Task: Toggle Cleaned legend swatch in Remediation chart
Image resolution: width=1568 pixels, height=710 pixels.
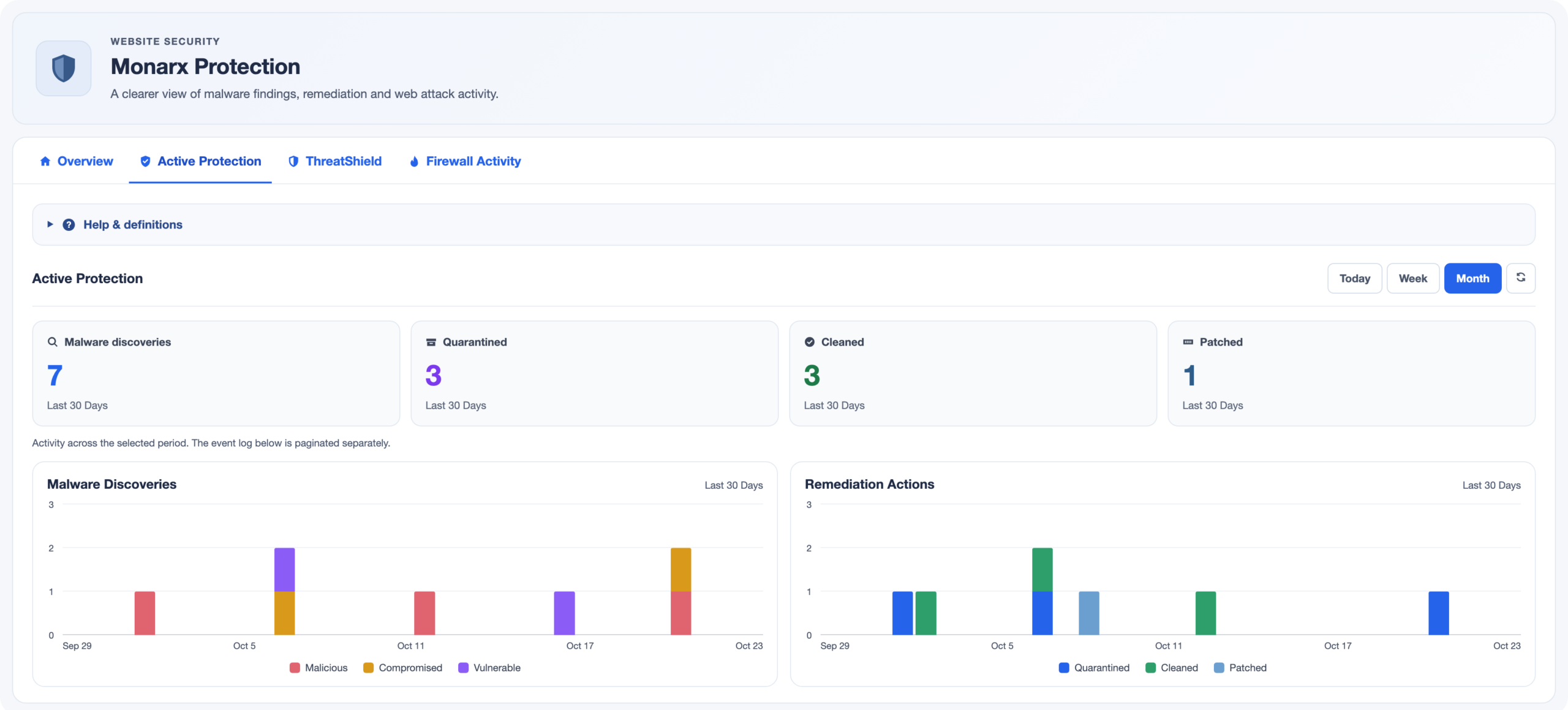Action: point(1150,668)
